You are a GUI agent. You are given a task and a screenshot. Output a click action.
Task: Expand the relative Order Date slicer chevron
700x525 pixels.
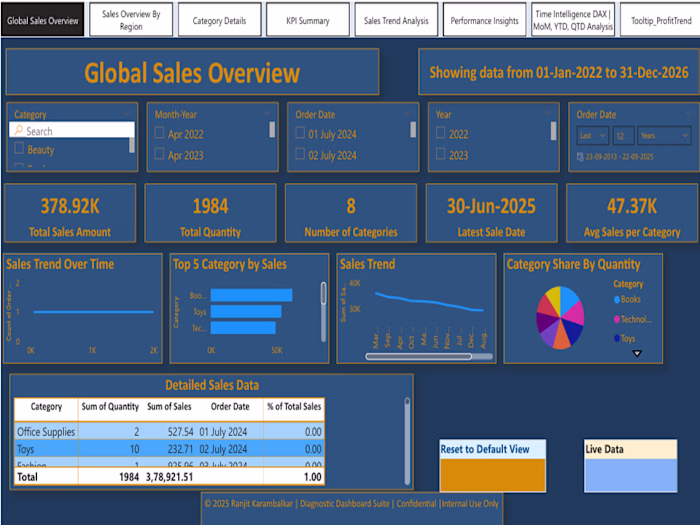[x=689, y=114]
